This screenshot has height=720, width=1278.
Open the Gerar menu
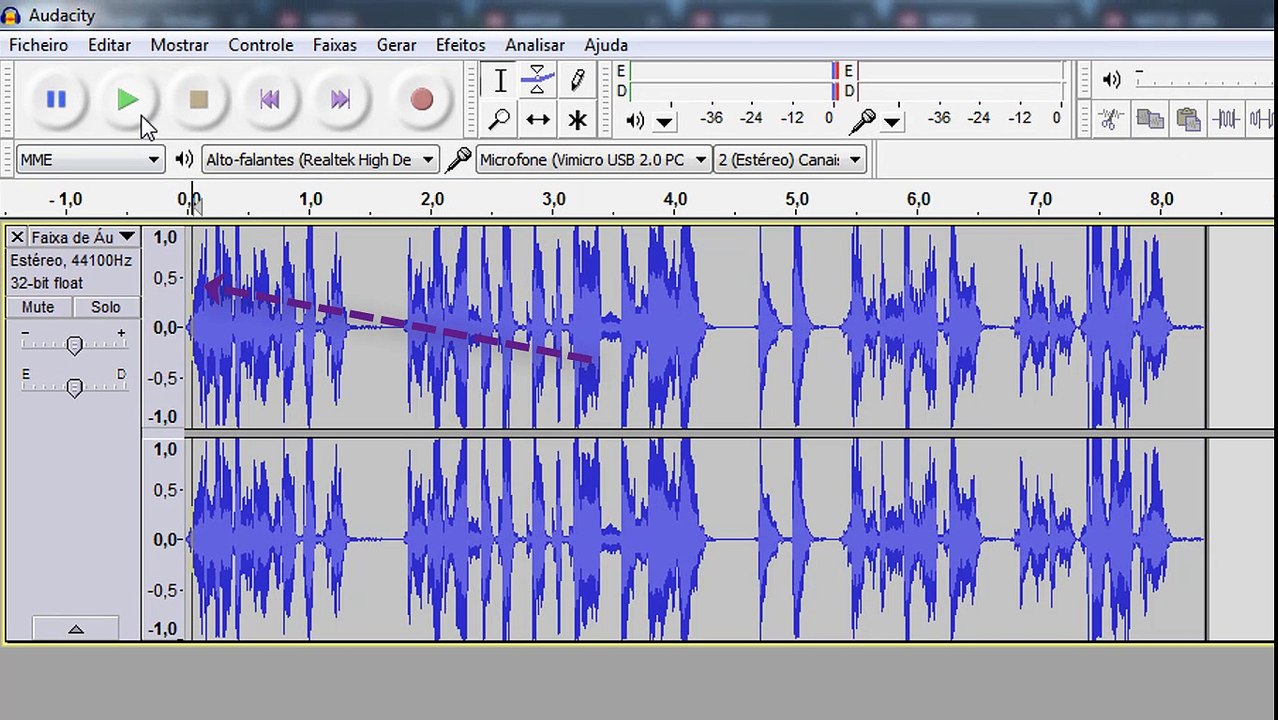coord(396,45)
